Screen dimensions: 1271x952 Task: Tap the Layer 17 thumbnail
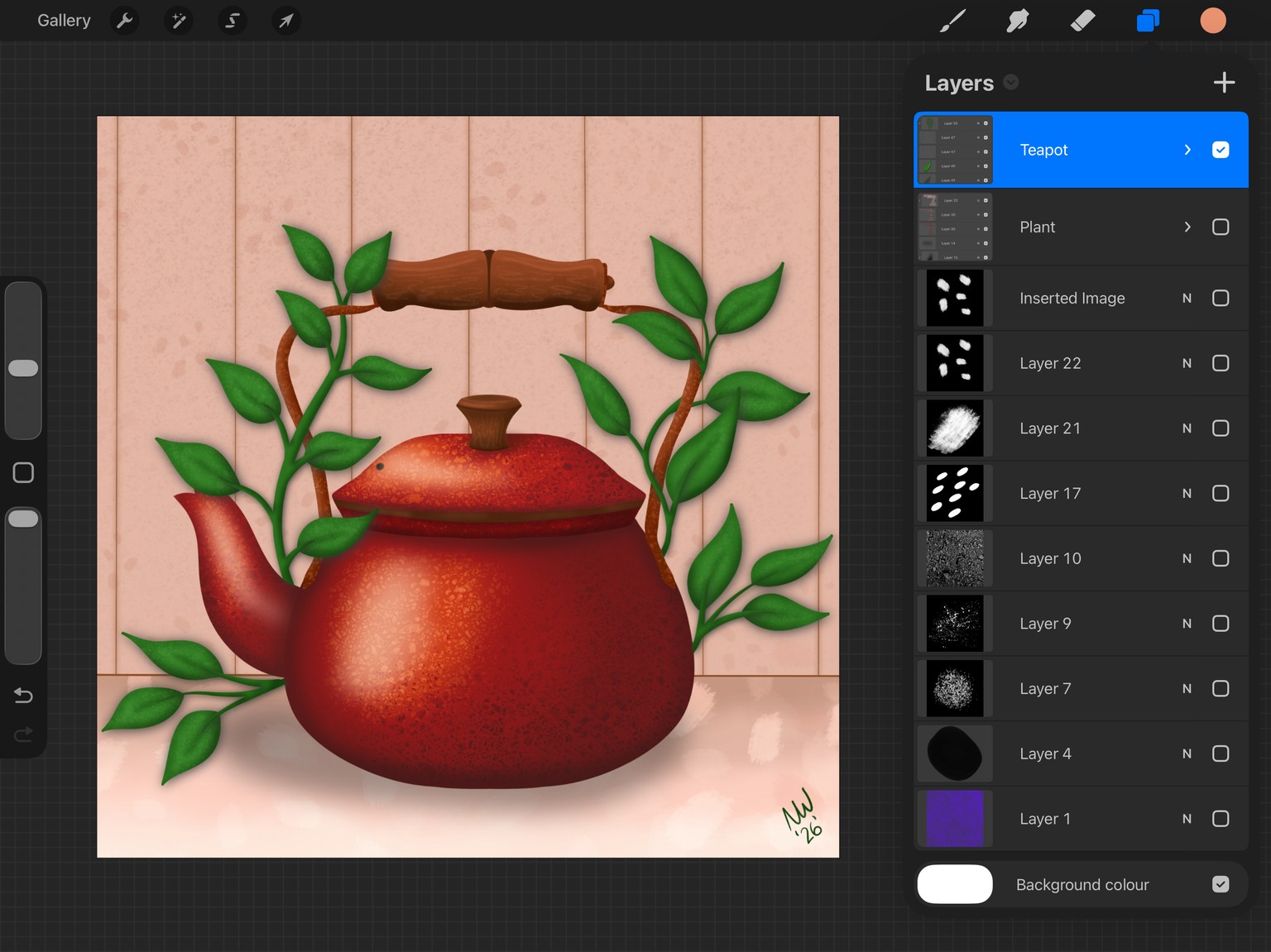point(955,493)
